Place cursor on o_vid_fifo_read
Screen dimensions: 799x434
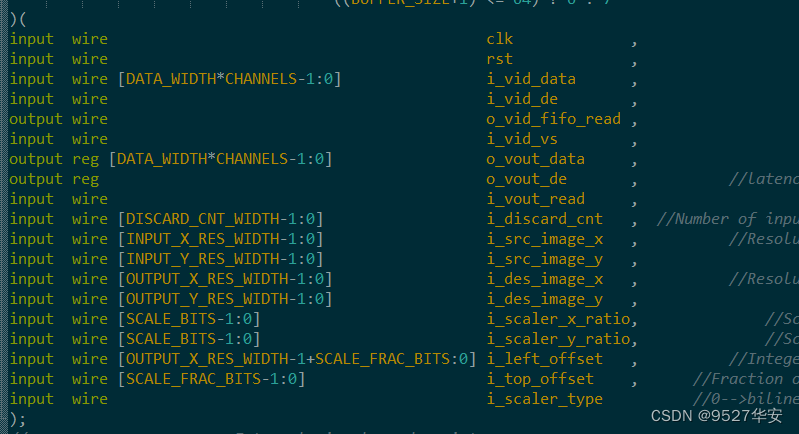553,119
